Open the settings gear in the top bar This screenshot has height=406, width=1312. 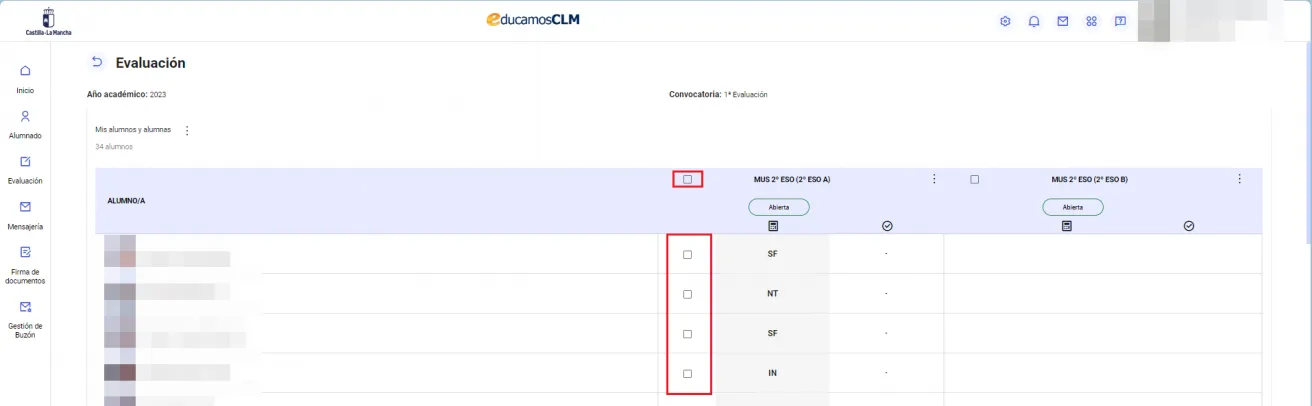point(1006,21)
